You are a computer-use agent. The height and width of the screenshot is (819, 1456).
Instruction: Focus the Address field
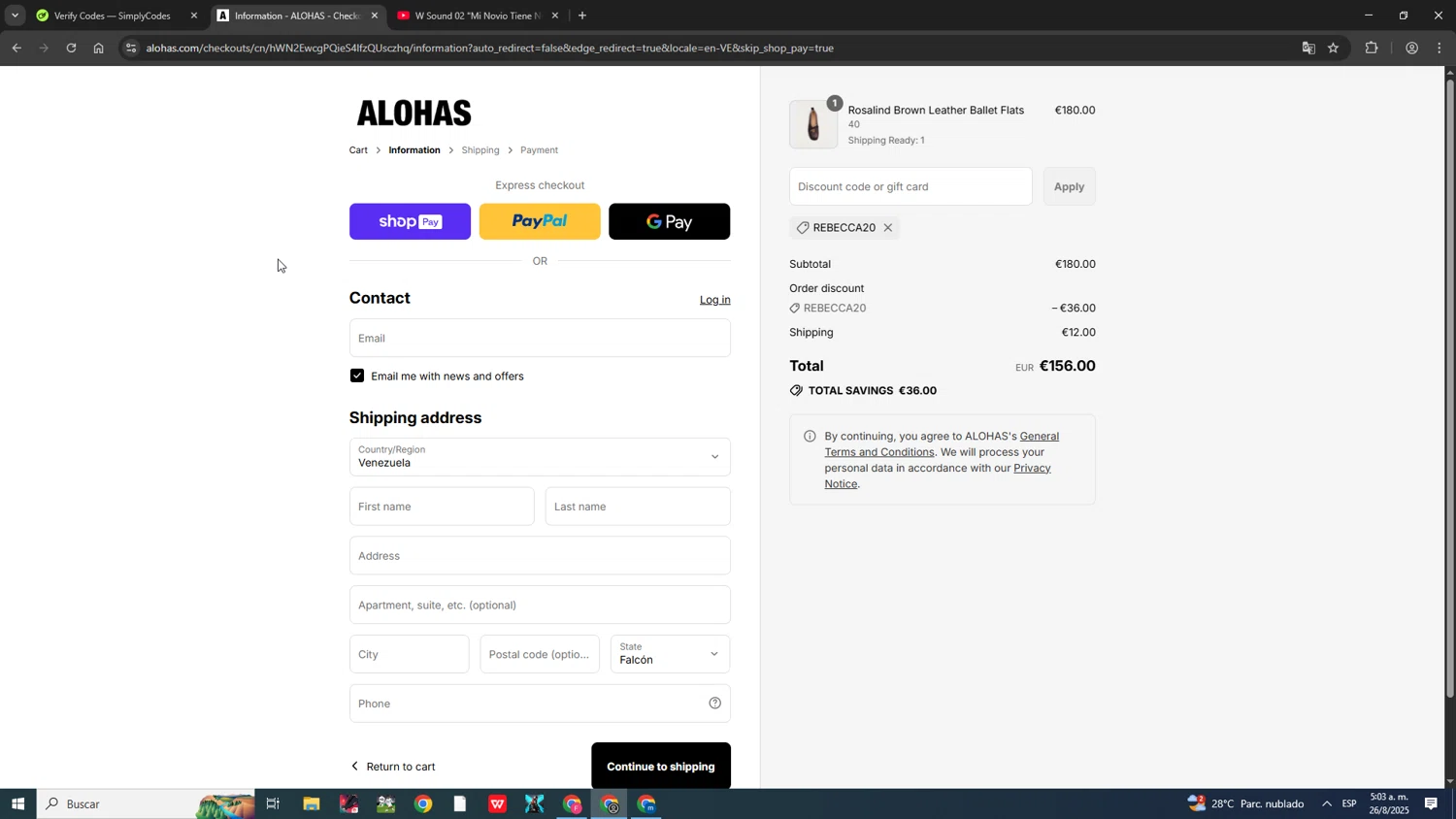point(540,556)
